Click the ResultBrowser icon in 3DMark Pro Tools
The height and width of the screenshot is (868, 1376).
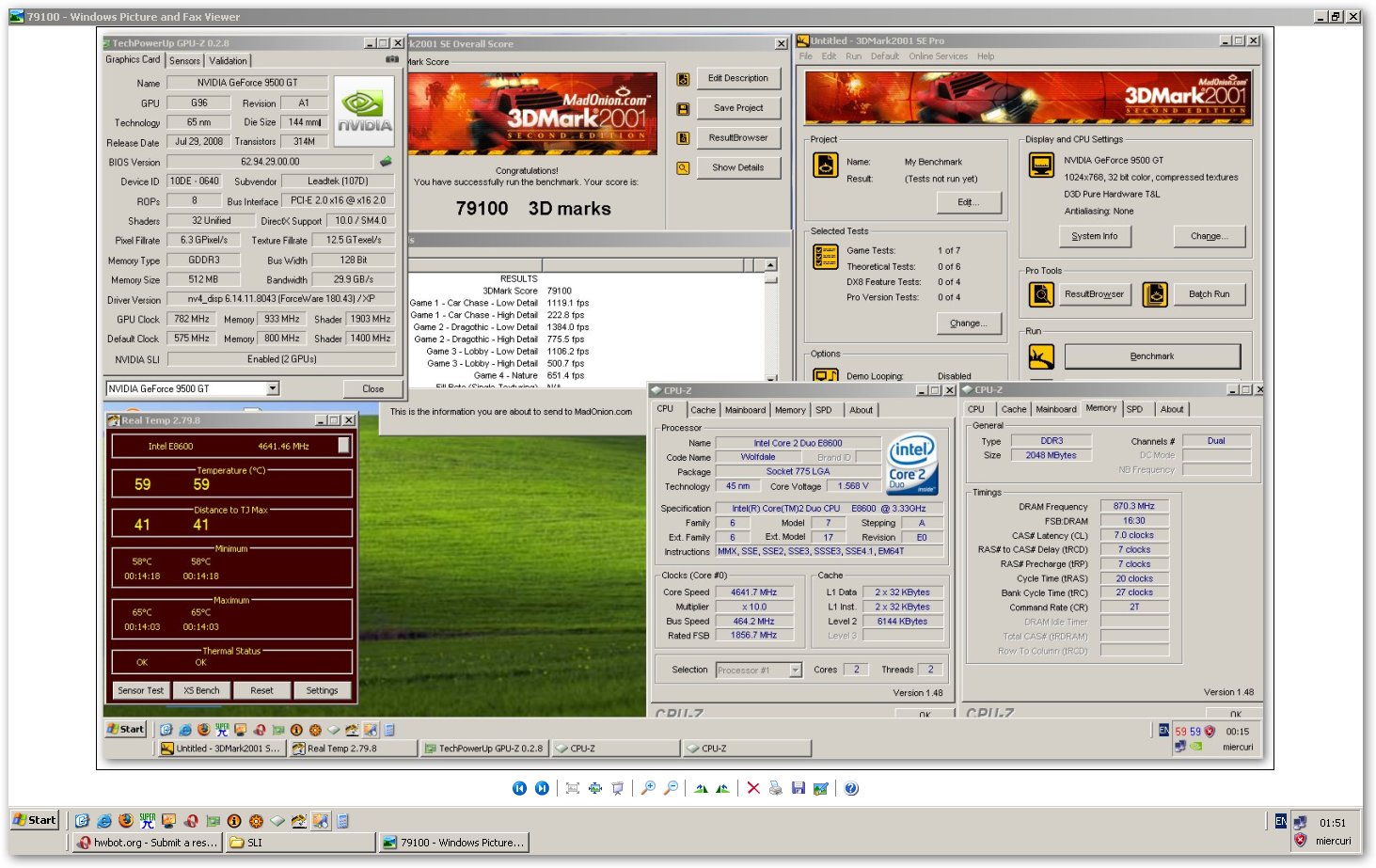(x=1041, y=294)
